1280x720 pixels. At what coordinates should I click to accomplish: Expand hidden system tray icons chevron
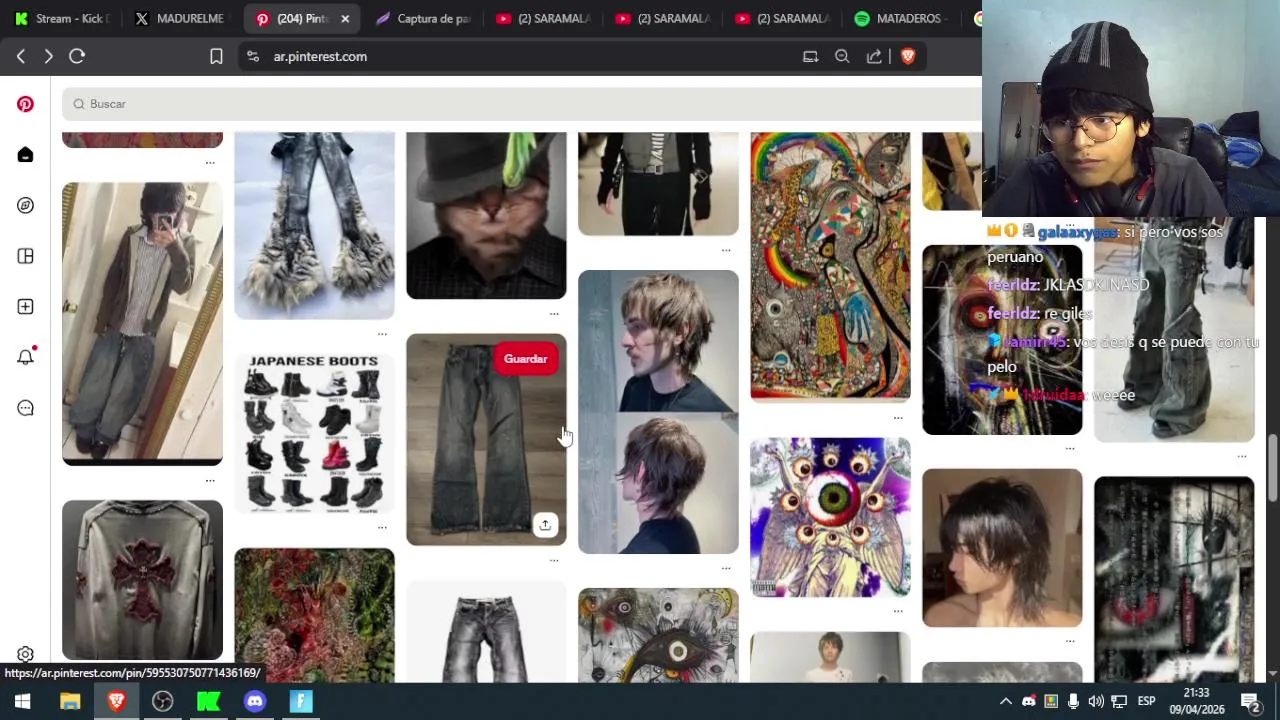pos(1006,701)
